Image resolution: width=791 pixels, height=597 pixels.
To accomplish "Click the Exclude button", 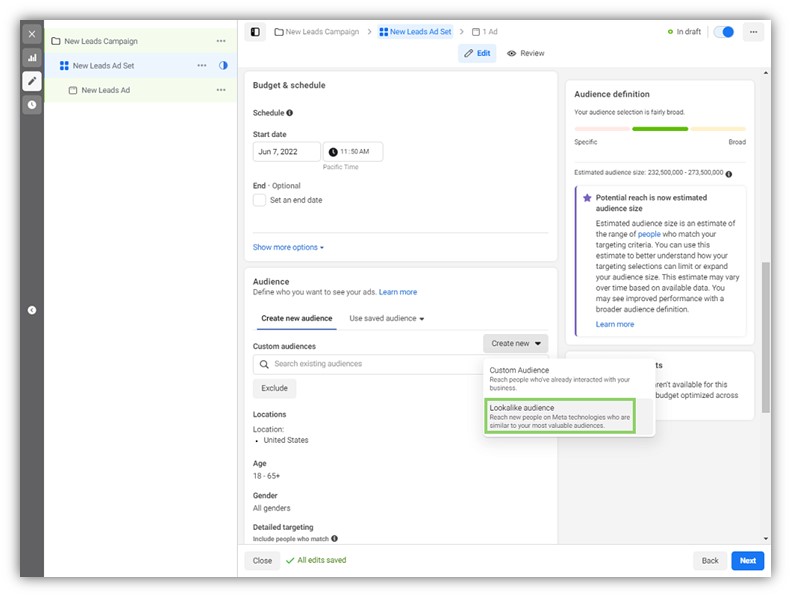I will 274,388.
